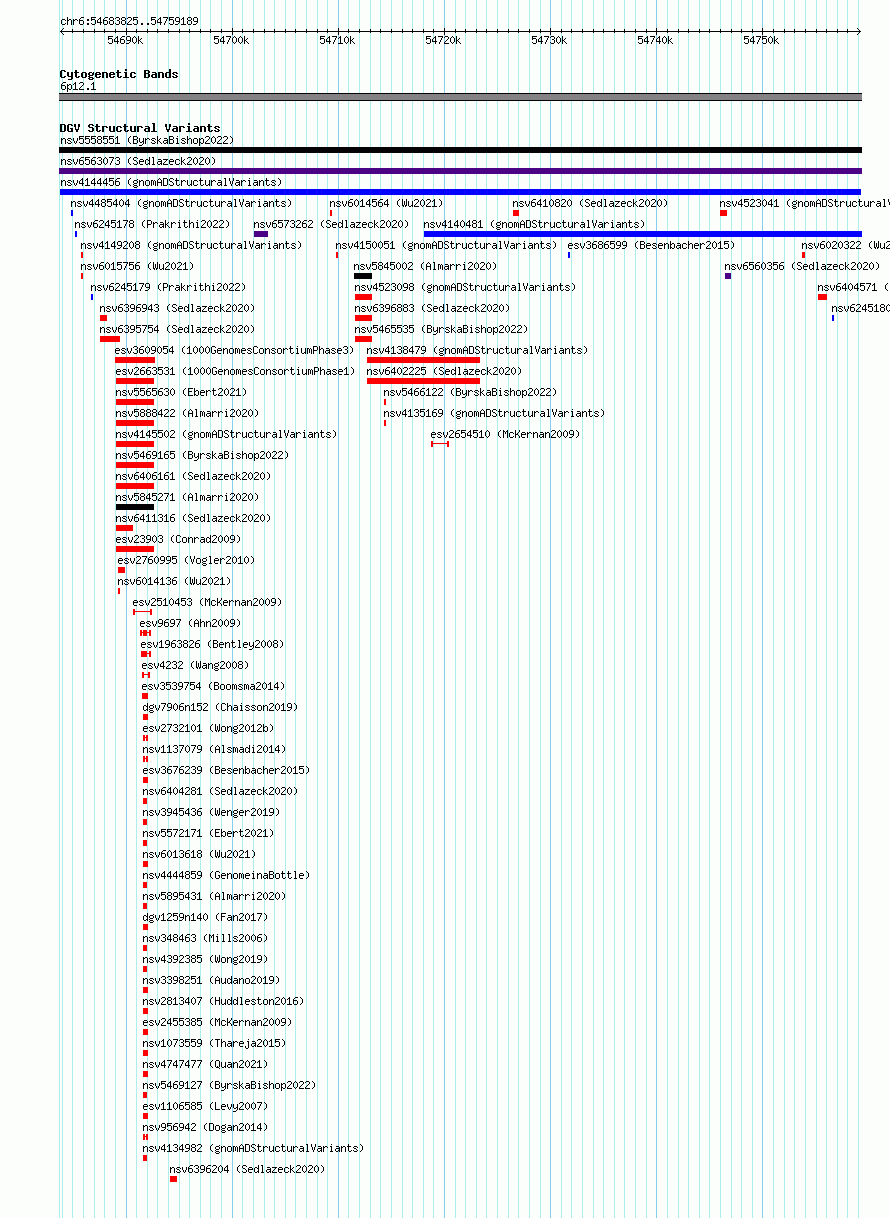
Task: Click the nsv5469165 (ByrskaBishop2022) label
Action: click(202, 455)
